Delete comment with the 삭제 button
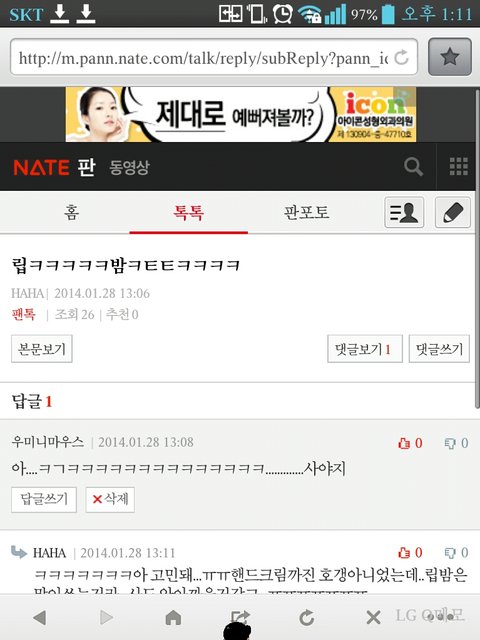The height and width of the screenshot is (640, 480). [110, 499]
